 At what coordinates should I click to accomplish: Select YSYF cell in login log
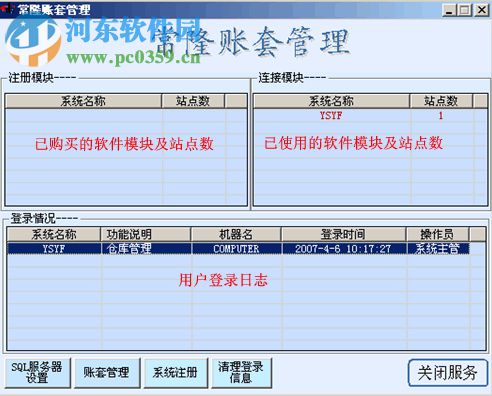click(54, 249)
